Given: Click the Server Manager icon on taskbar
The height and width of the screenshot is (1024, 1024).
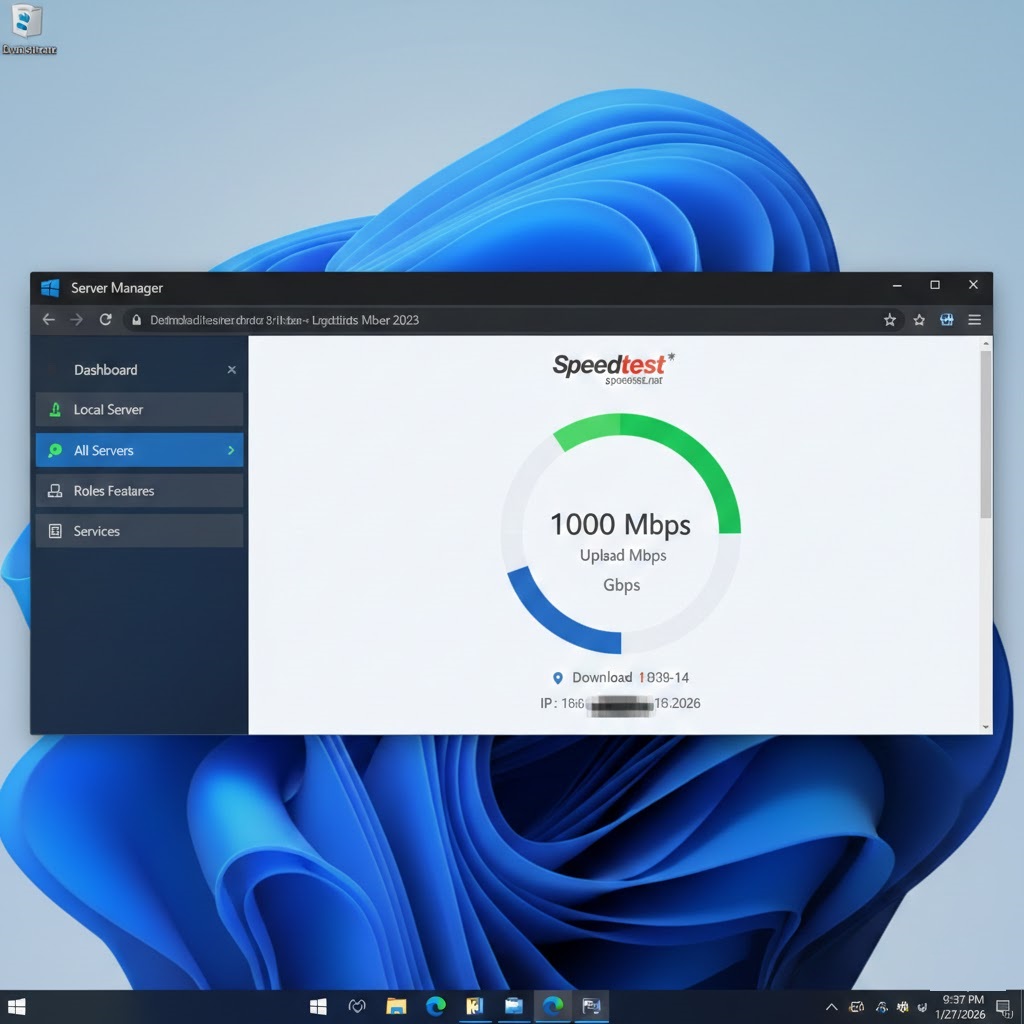Looking at the screenshot, I should [591, 1006].
